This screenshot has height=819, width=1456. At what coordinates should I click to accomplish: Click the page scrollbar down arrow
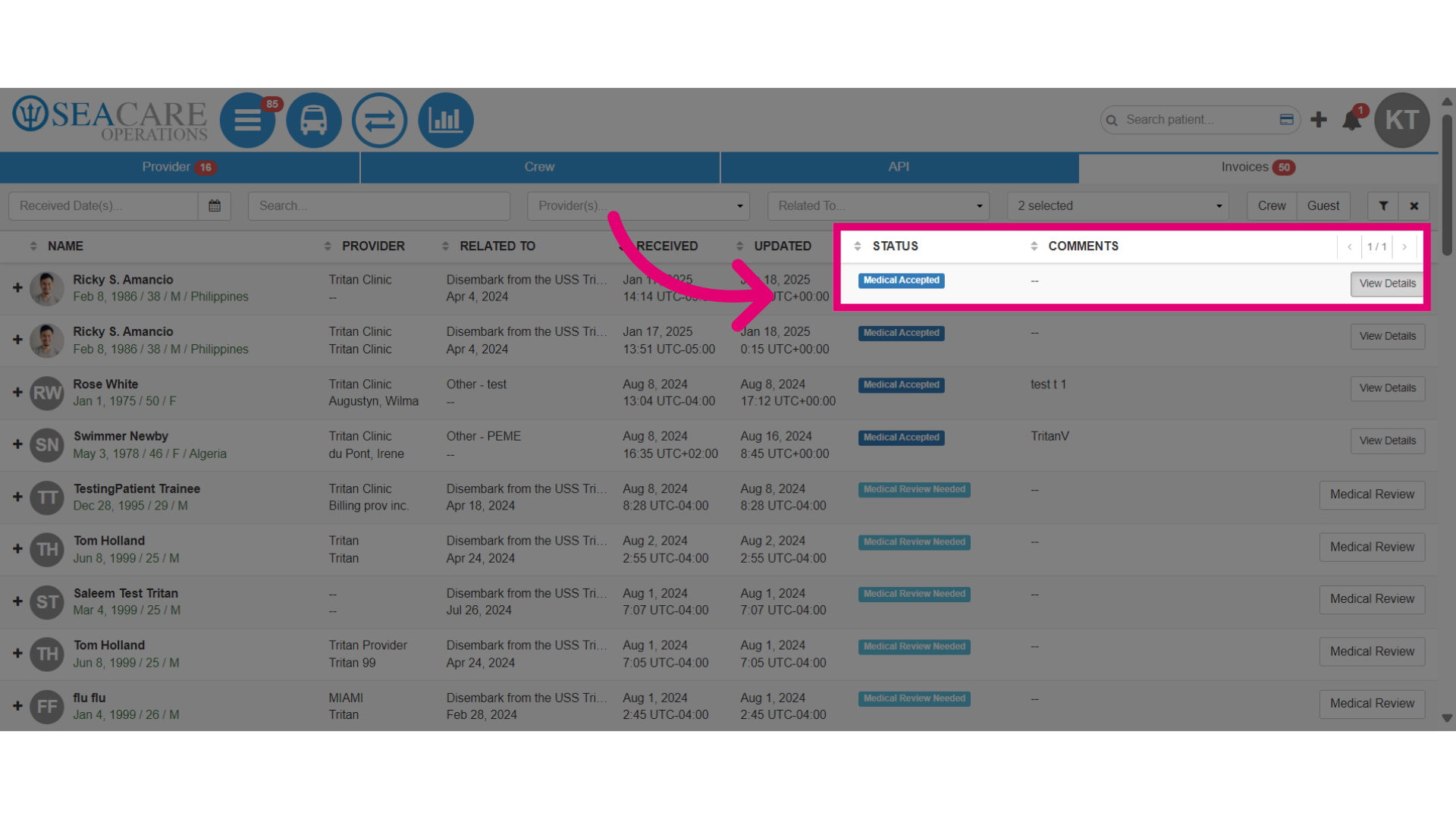click(x=1447, y=718)
